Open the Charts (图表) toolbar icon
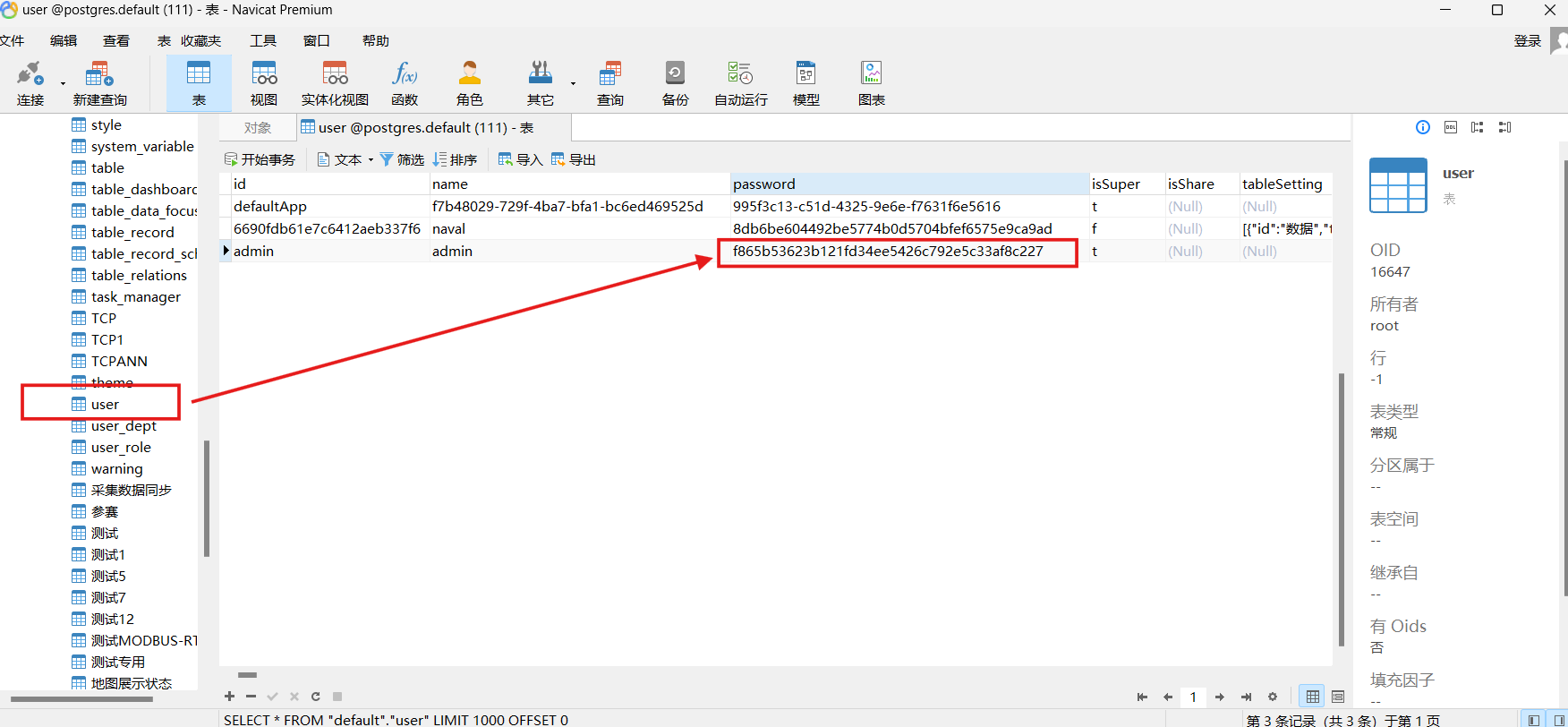Screen dimensions: 1568x727 click(x=871, y=82)
